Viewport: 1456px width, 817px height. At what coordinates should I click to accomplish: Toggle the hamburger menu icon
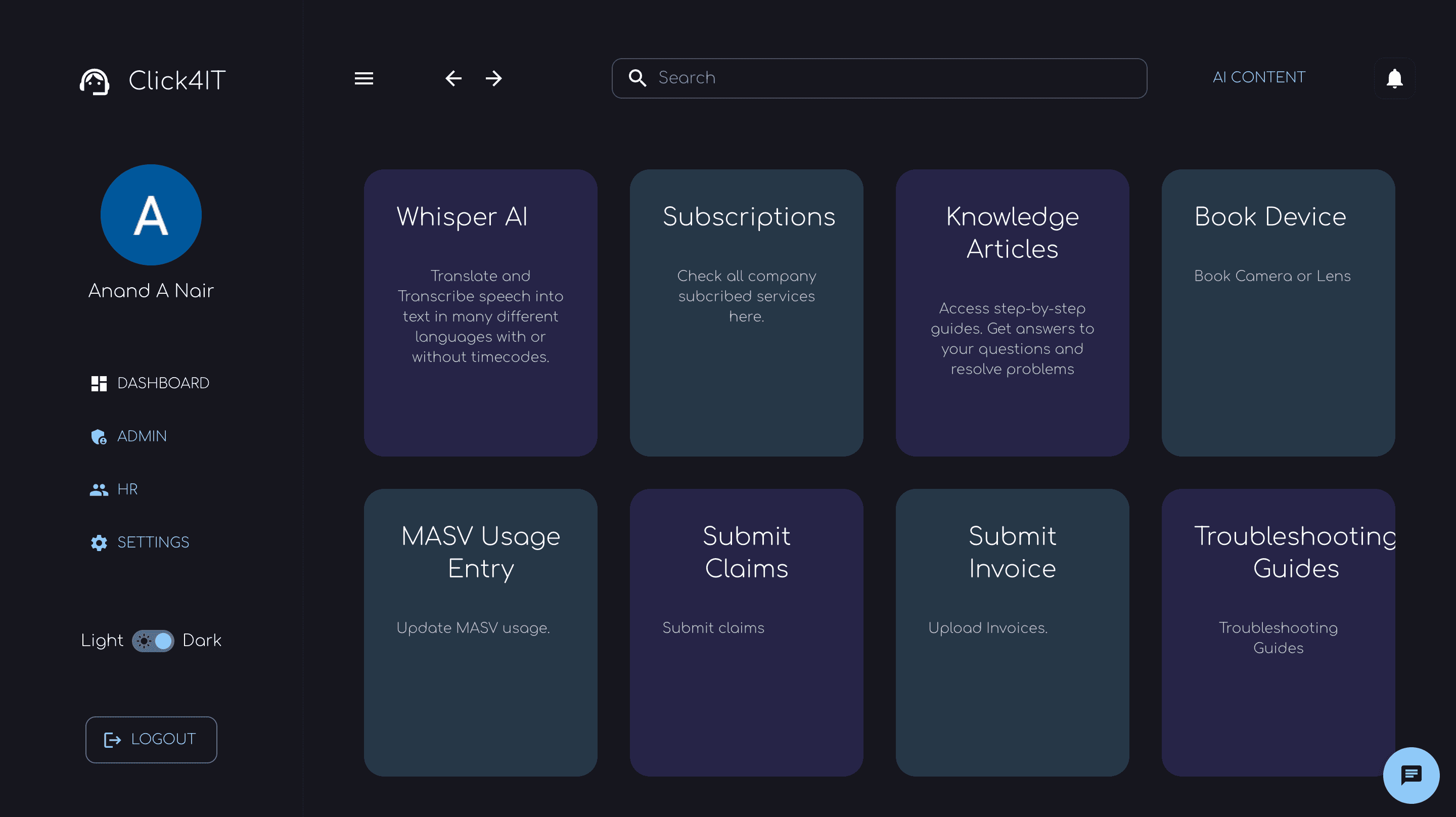click(x=363, y=78)
